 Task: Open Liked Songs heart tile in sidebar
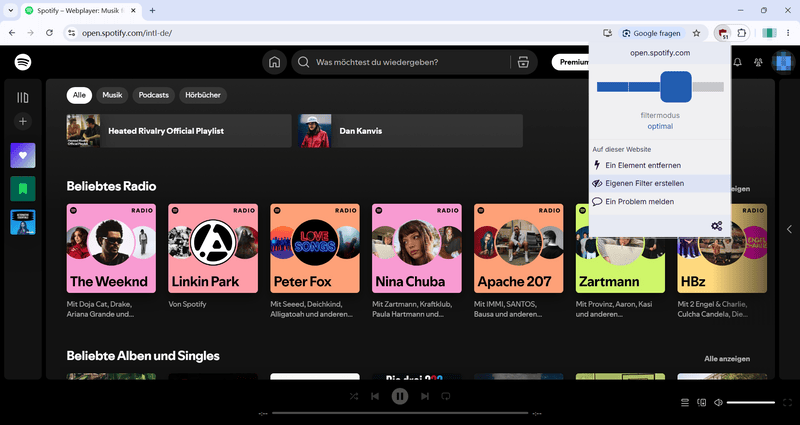coord(23,156)
